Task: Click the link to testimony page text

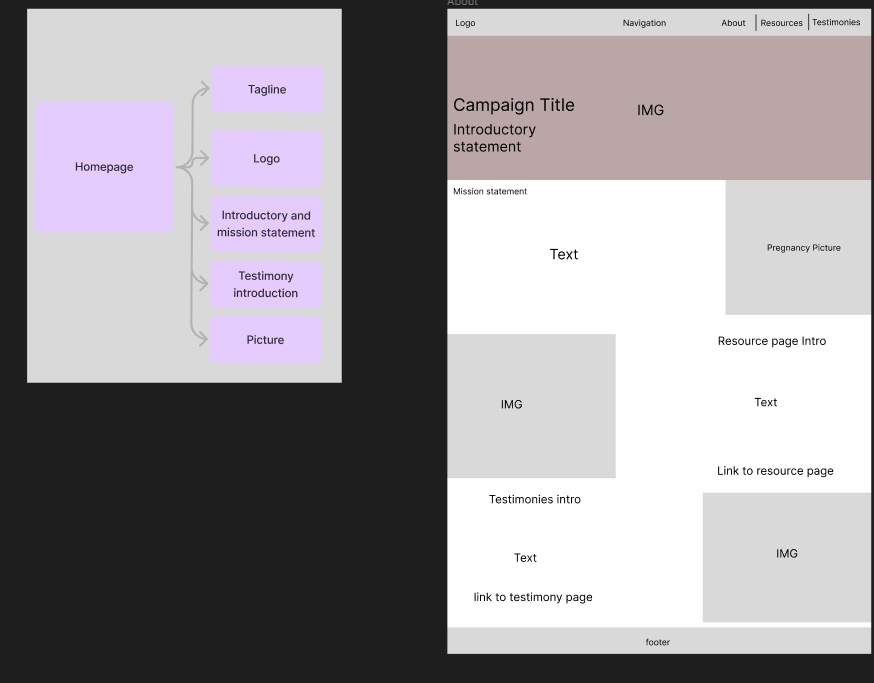Action: 533,597
